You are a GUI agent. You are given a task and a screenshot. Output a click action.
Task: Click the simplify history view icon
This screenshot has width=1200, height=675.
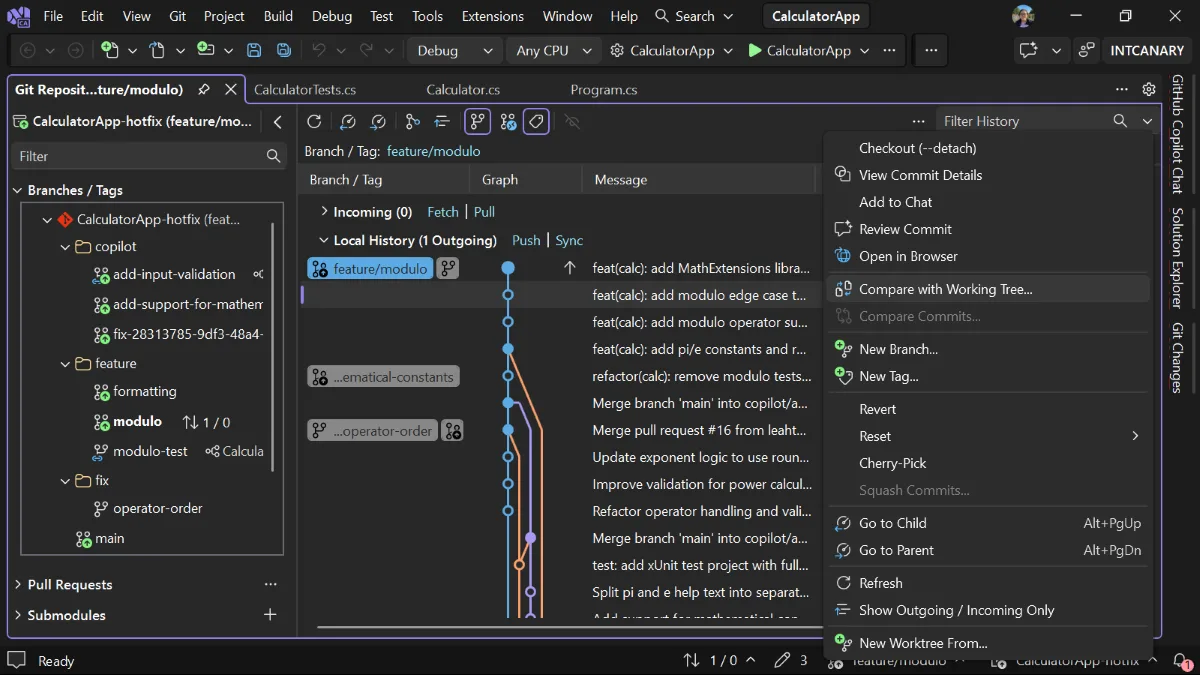point(442,121)
